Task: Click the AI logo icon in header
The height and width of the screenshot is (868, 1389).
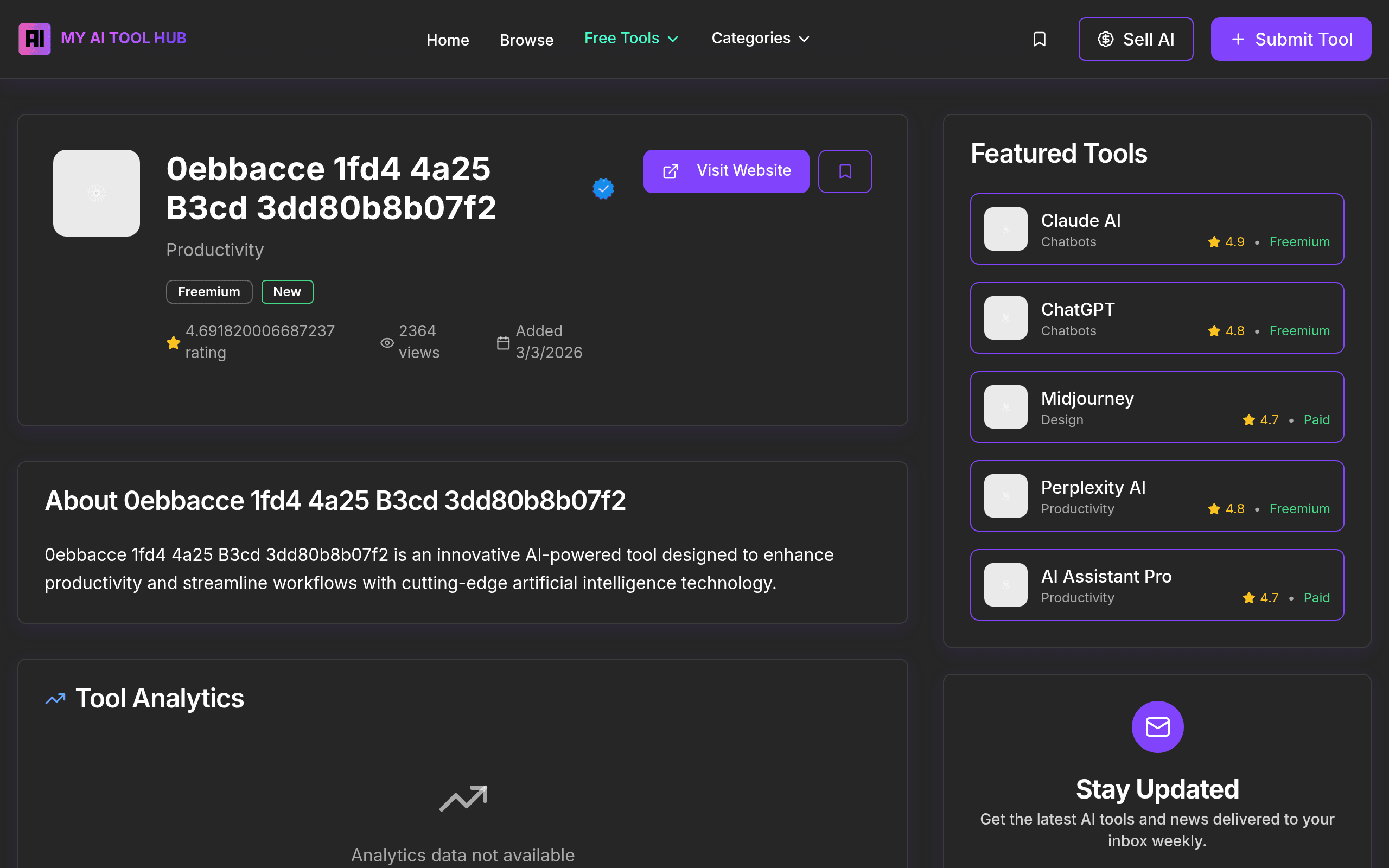Action: 34,39
